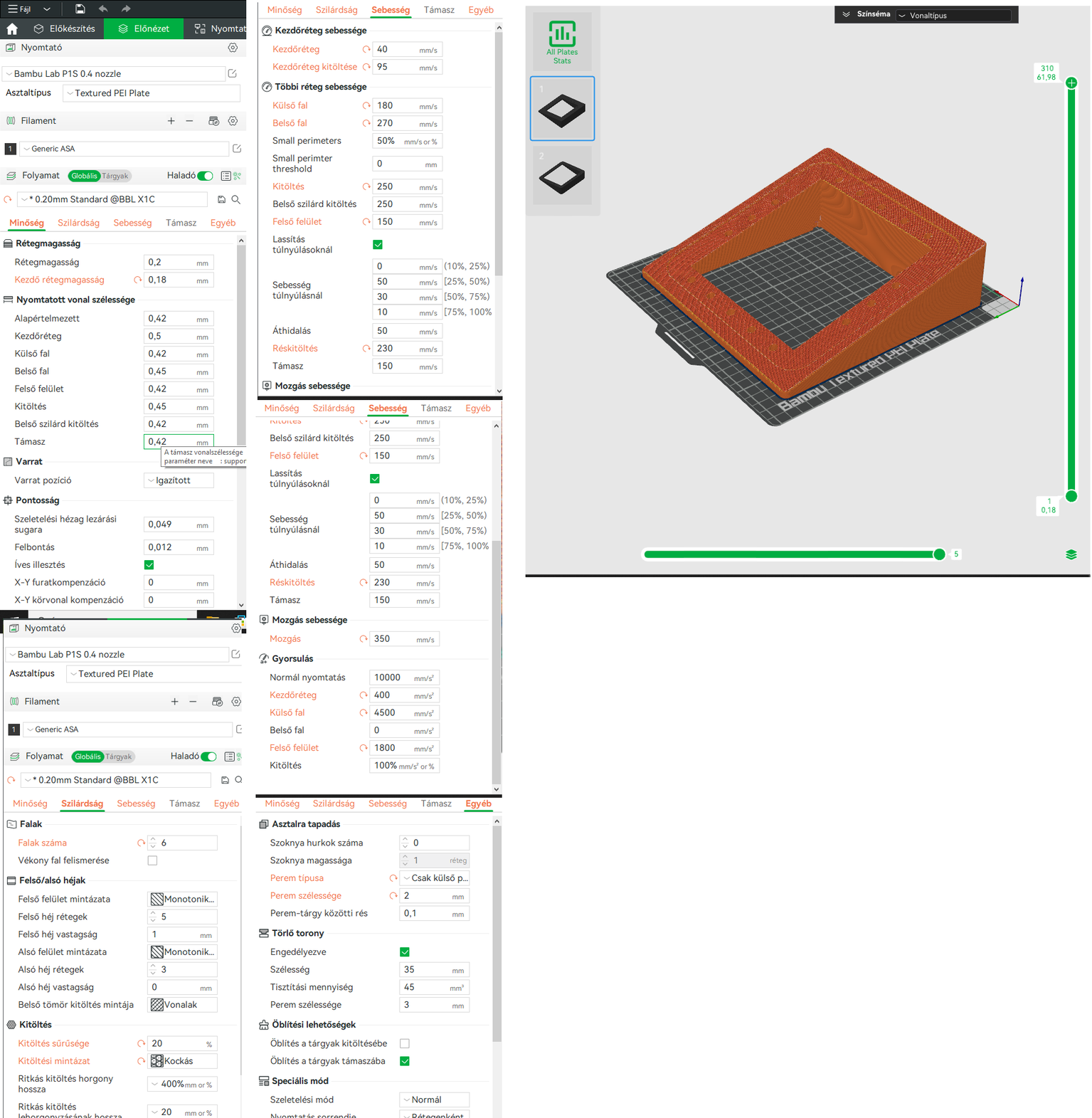Image resolution: width=1092 pixels, height=1118 pixels.
Task: Reset the Kezdőréteg kitöltése speed
Action: (366, 67)
